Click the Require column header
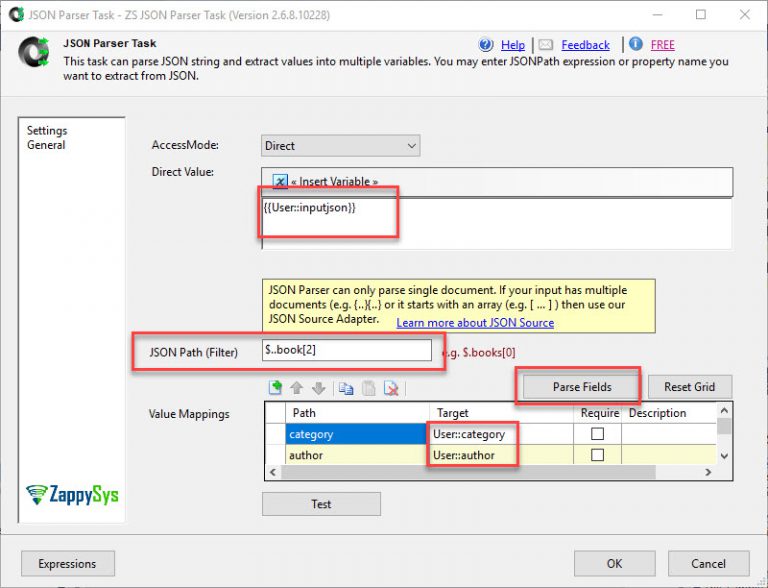 click(x=598, y=413)
